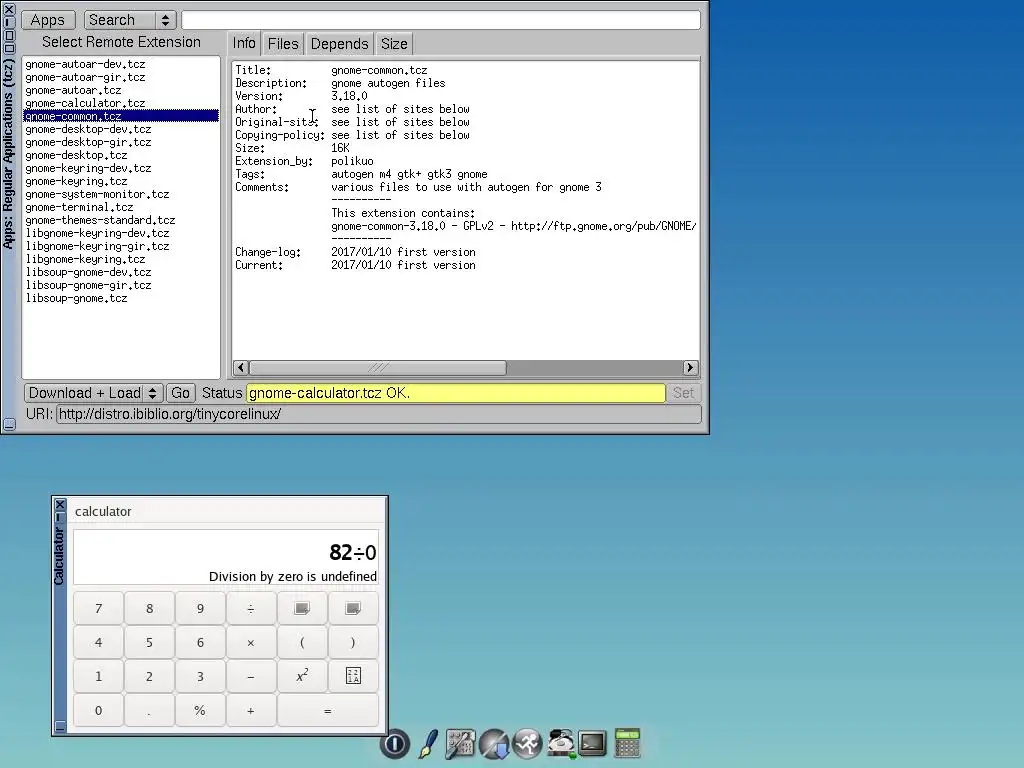Select gnome-desktop-gir.tcz in extension list
The height and width of the screenshot is (768, 1024).
point(121,142)
